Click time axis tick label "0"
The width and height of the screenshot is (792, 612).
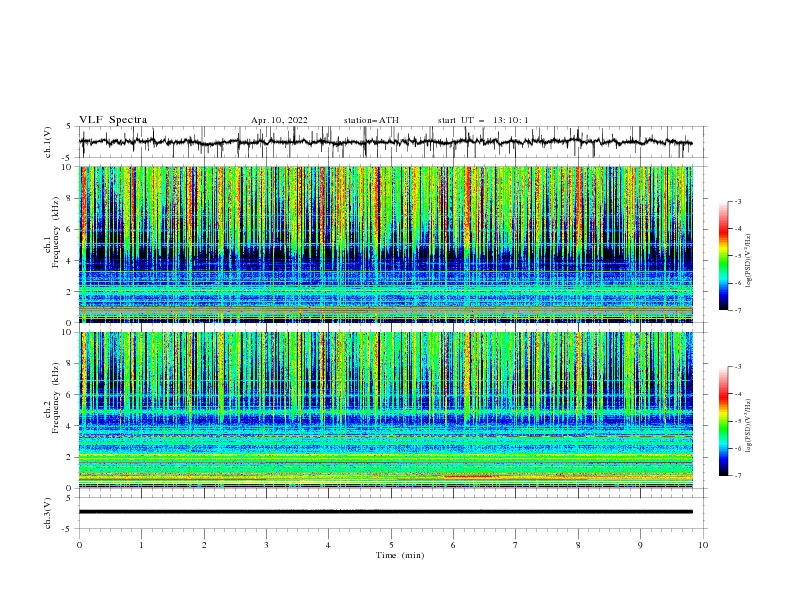tap(79, 545)
